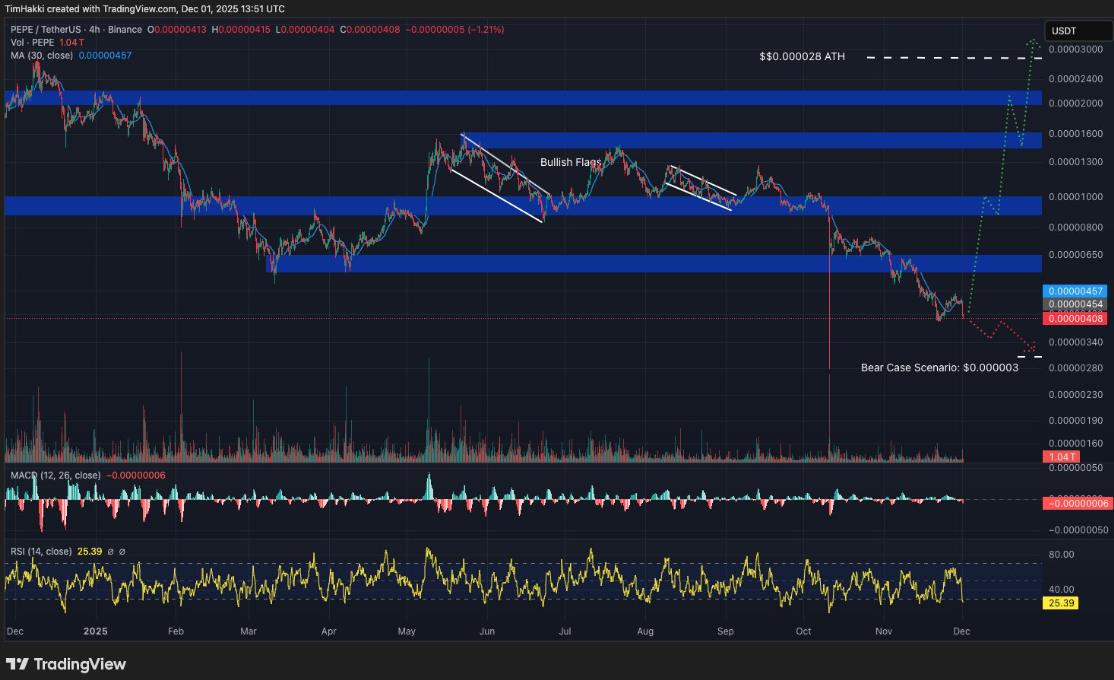Select the MA (30, close) indicator legend
Viewport: 1114px width, 680px height.
[40, 55]
